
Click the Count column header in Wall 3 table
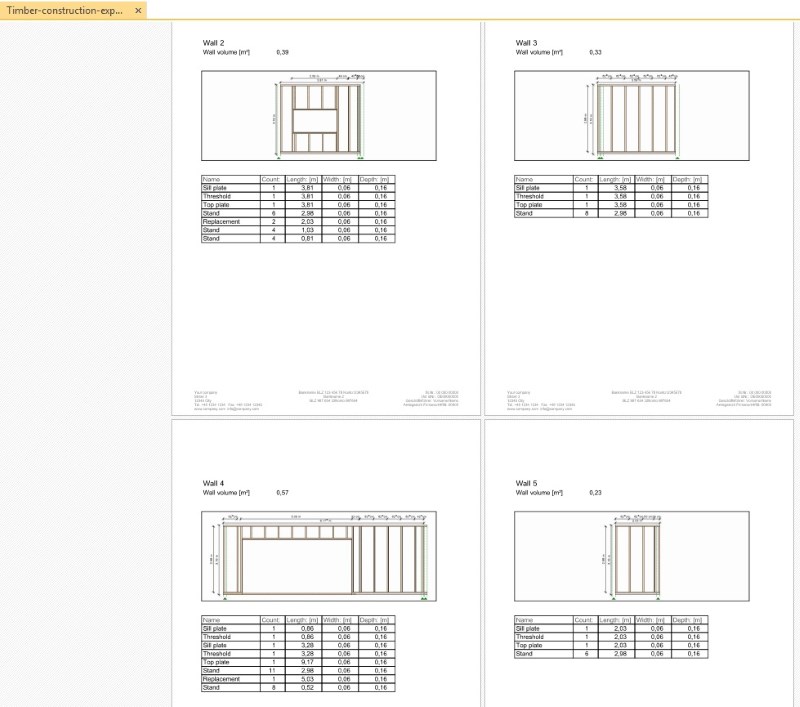[x=585, y=180]
